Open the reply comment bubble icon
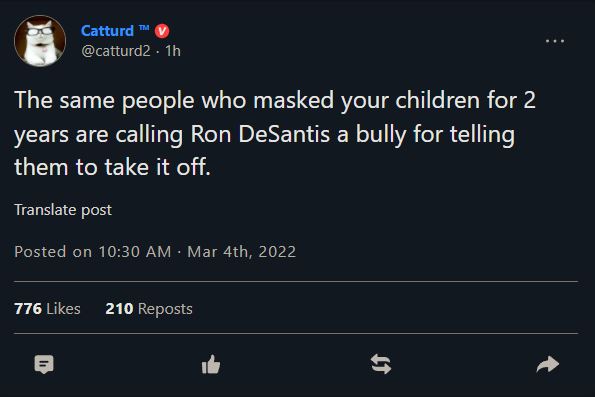This screenshot has height=397, width=595. [x=44, y=364]
